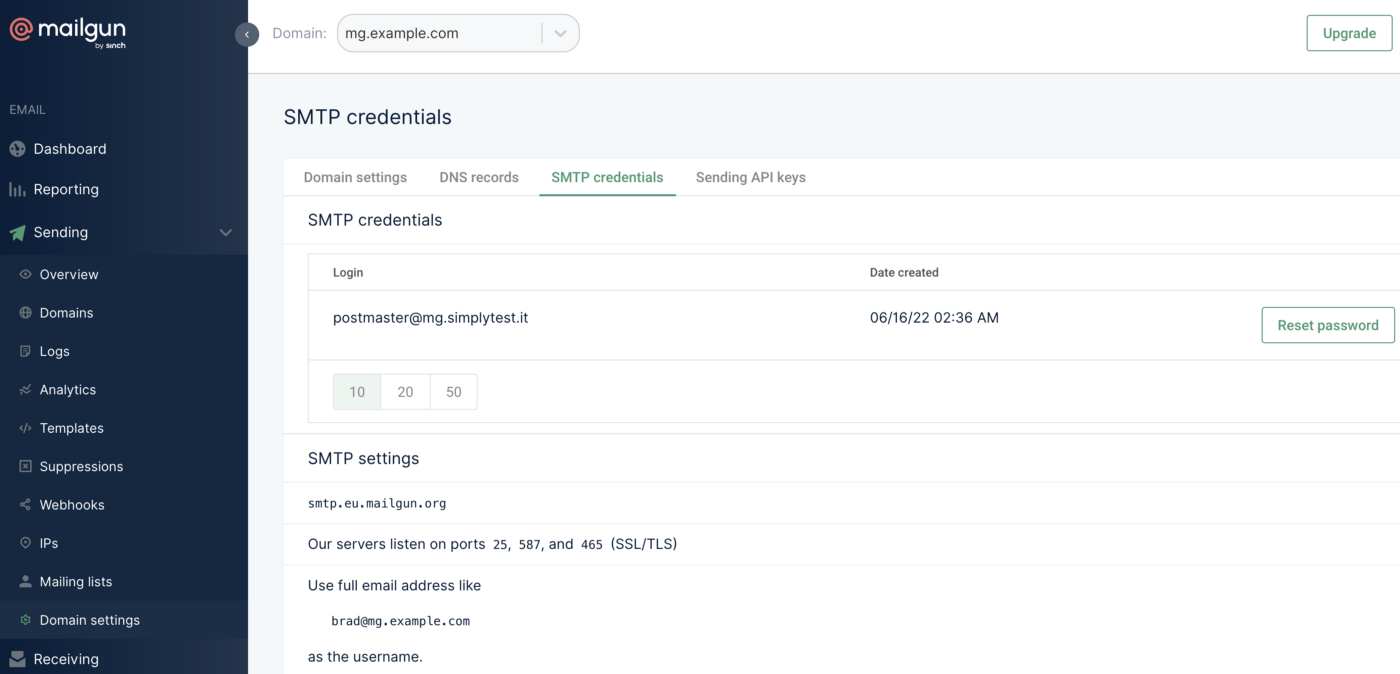Click the IPs location pin icon
The height and width of the screenshot is (674, 1400).
coord(26,543)
